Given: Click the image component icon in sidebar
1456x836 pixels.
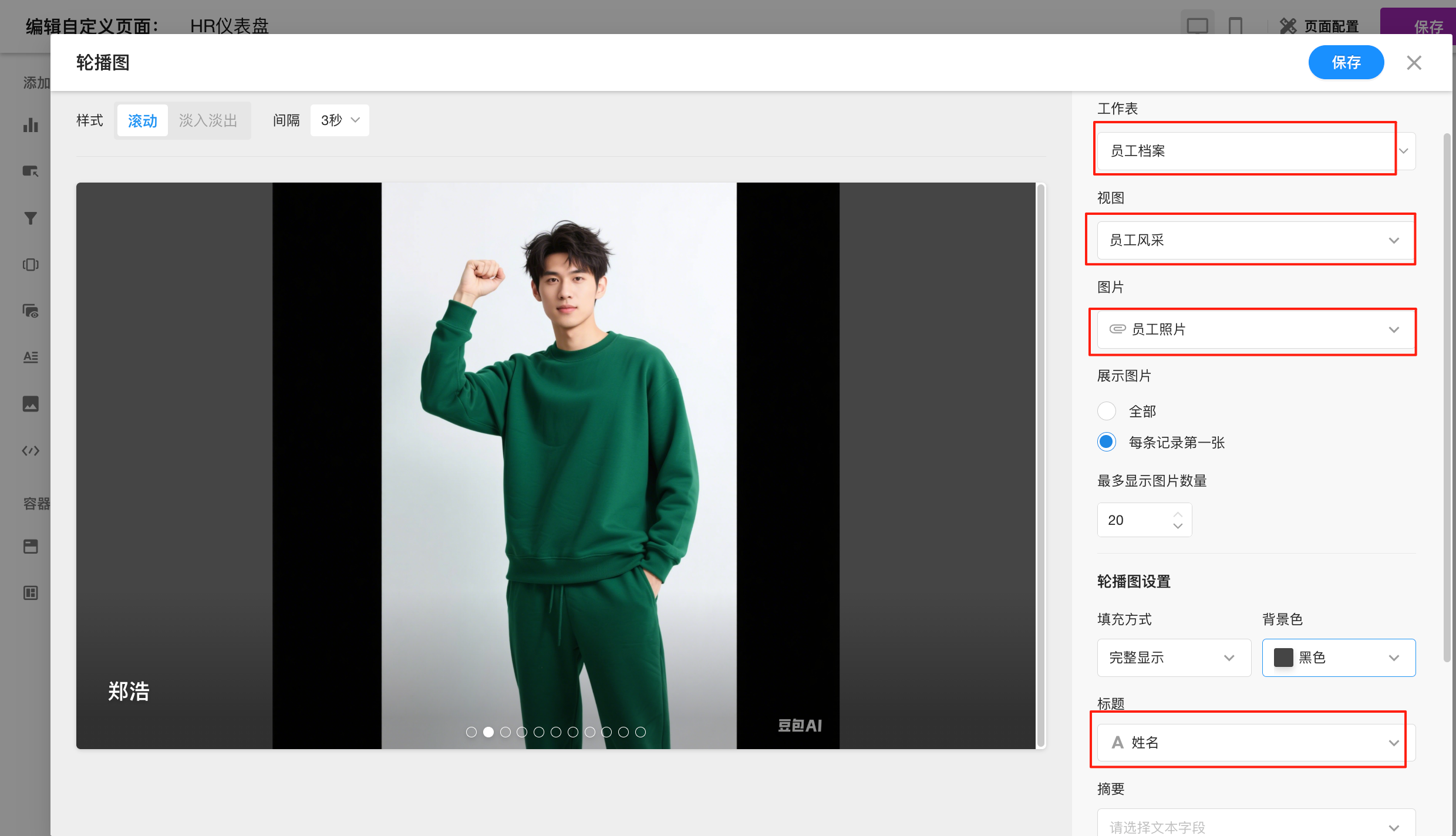Looking at the screenshot, I should point(31,404).
